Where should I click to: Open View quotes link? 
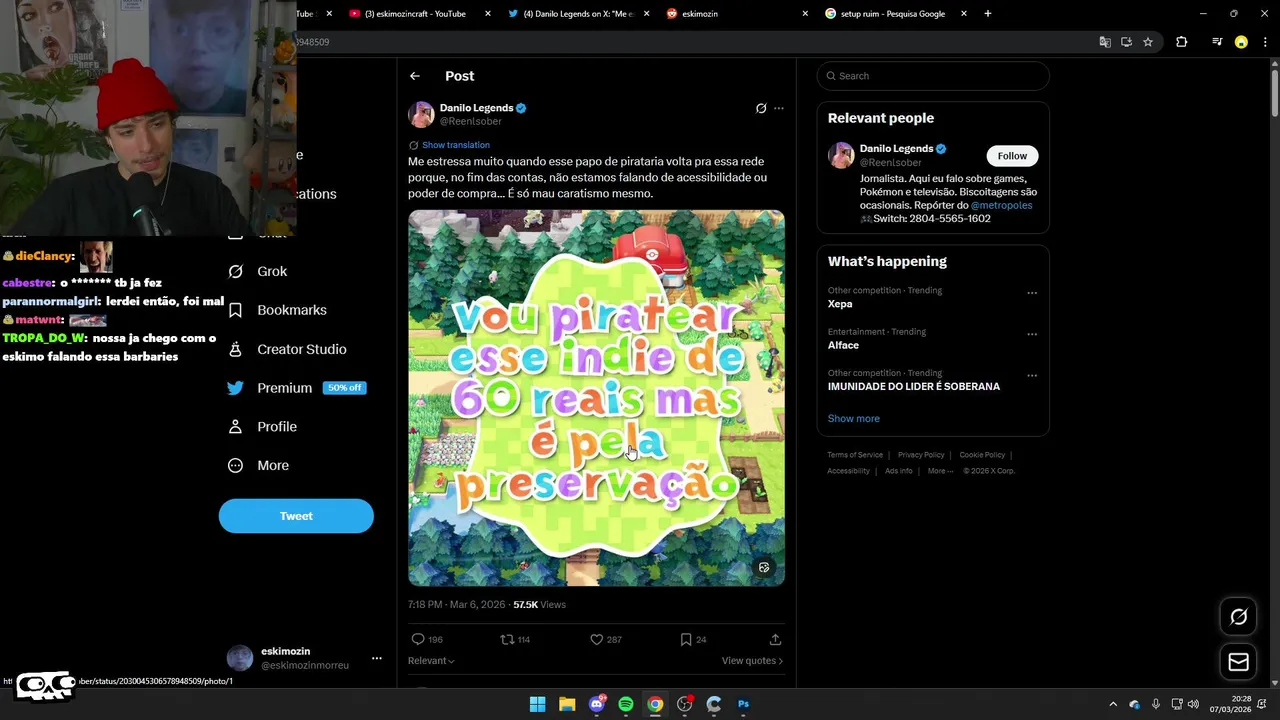pos(752,661)
